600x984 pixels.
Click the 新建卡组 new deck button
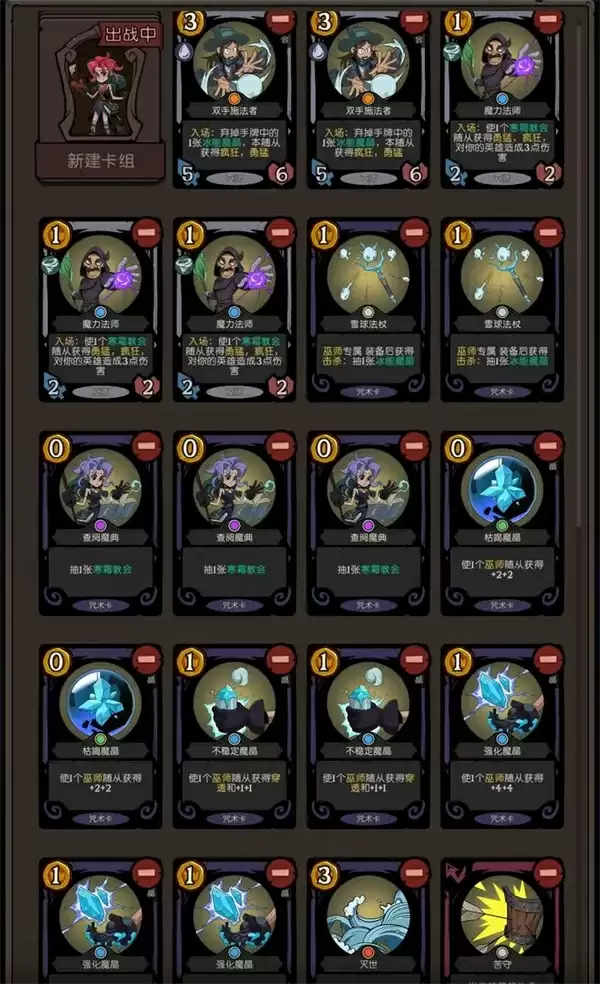(100, 161)
